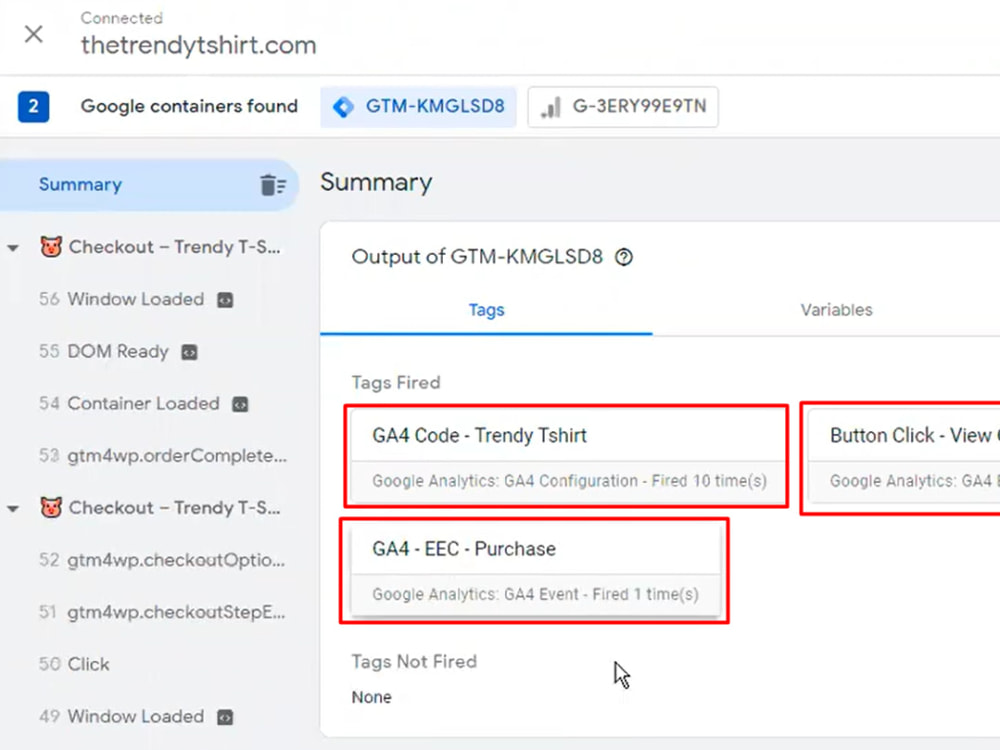The height and width of the screenshot is (750, 1000).
Task: Collapse the first Checkout – Trendy T-S group
Action: [13, 247]
